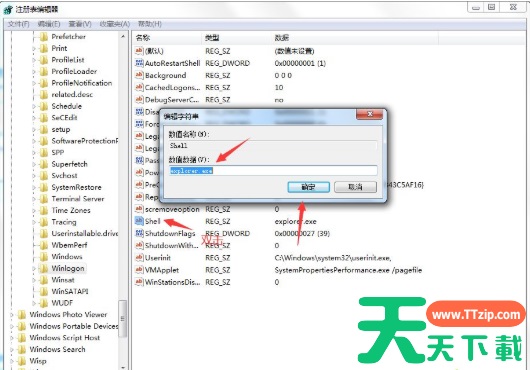This screenshot has height=370, width=530.
Task: Select the SeCEdit tree item
Action: coord(64,118)
